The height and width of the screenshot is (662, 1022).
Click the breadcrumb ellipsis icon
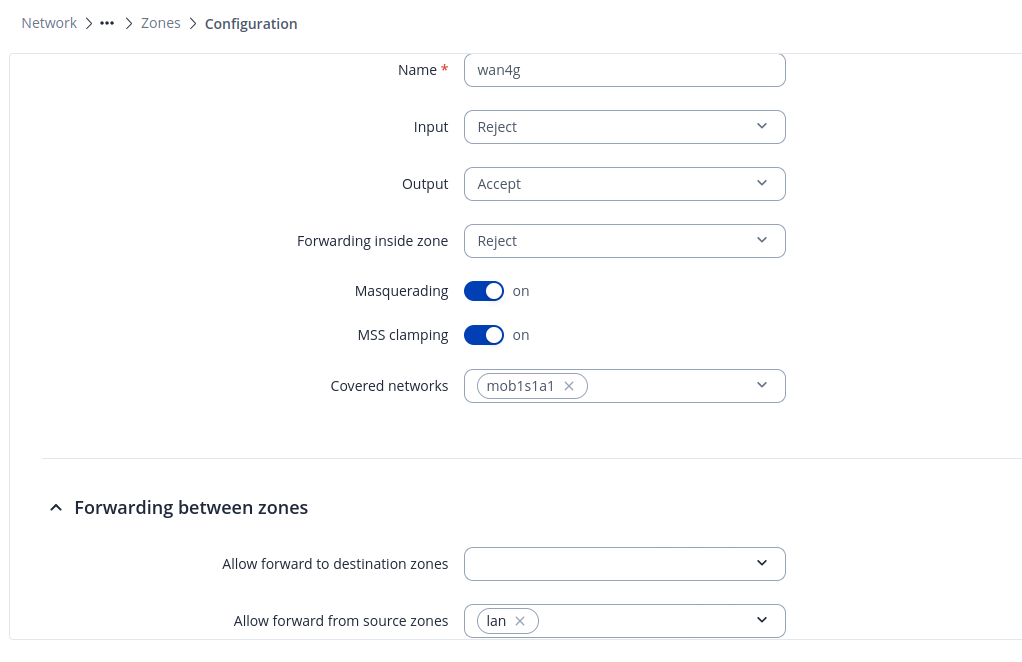point(107,23)
